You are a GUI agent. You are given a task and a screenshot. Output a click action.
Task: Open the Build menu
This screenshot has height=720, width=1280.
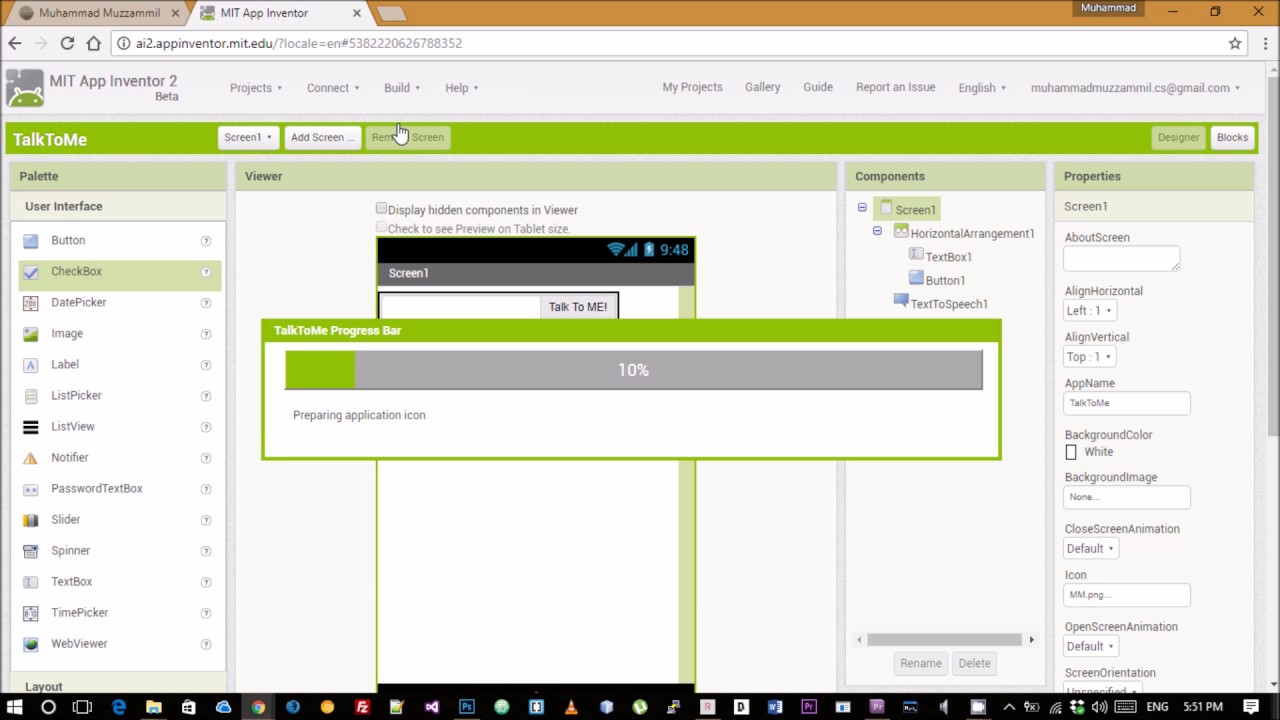click(x=400, y=87)
